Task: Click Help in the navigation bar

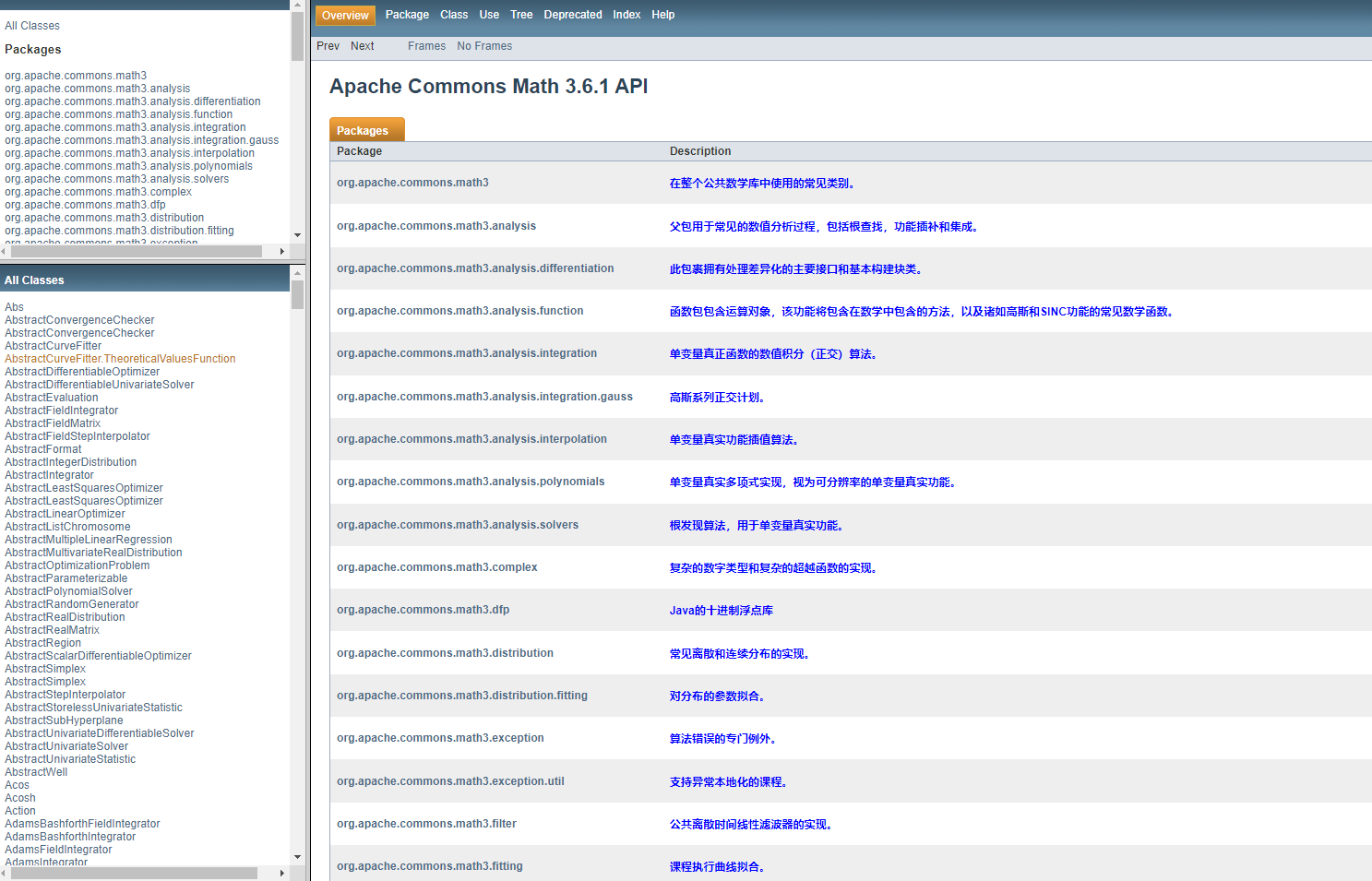Action: pos(662,14)
